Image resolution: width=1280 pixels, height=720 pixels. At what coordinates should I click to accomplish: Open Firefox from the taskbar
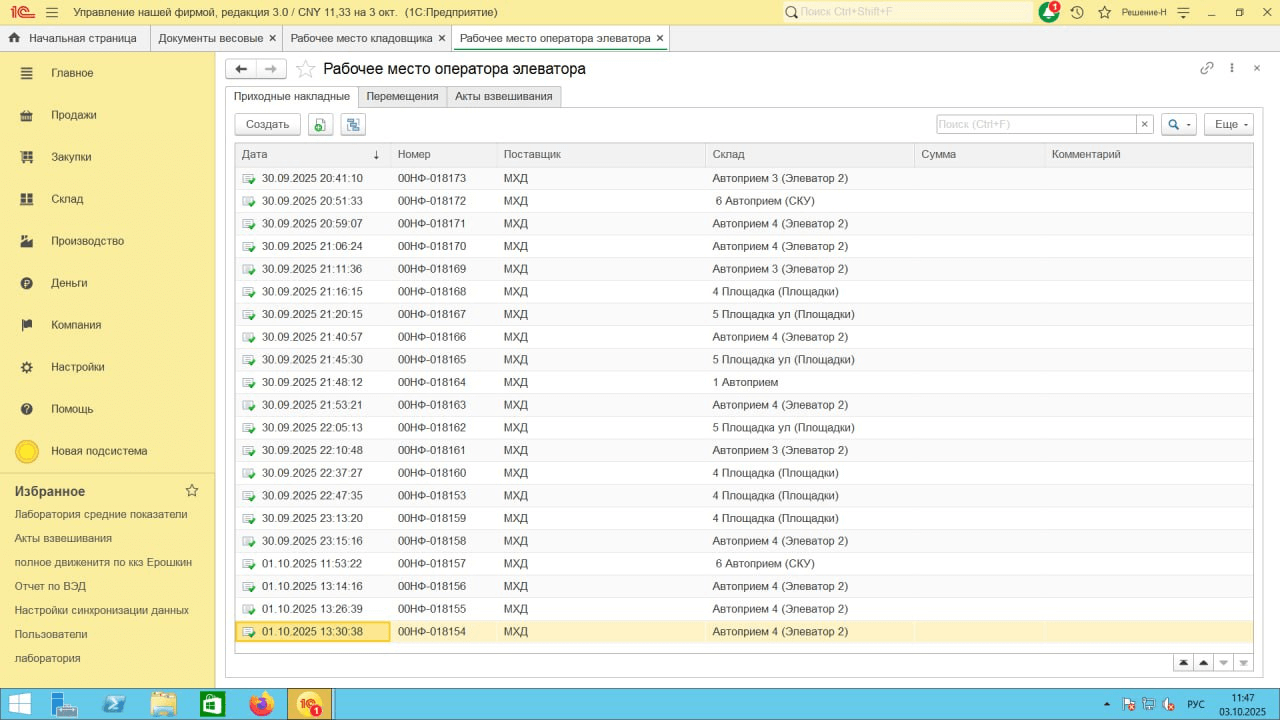(x=262, y=704)
